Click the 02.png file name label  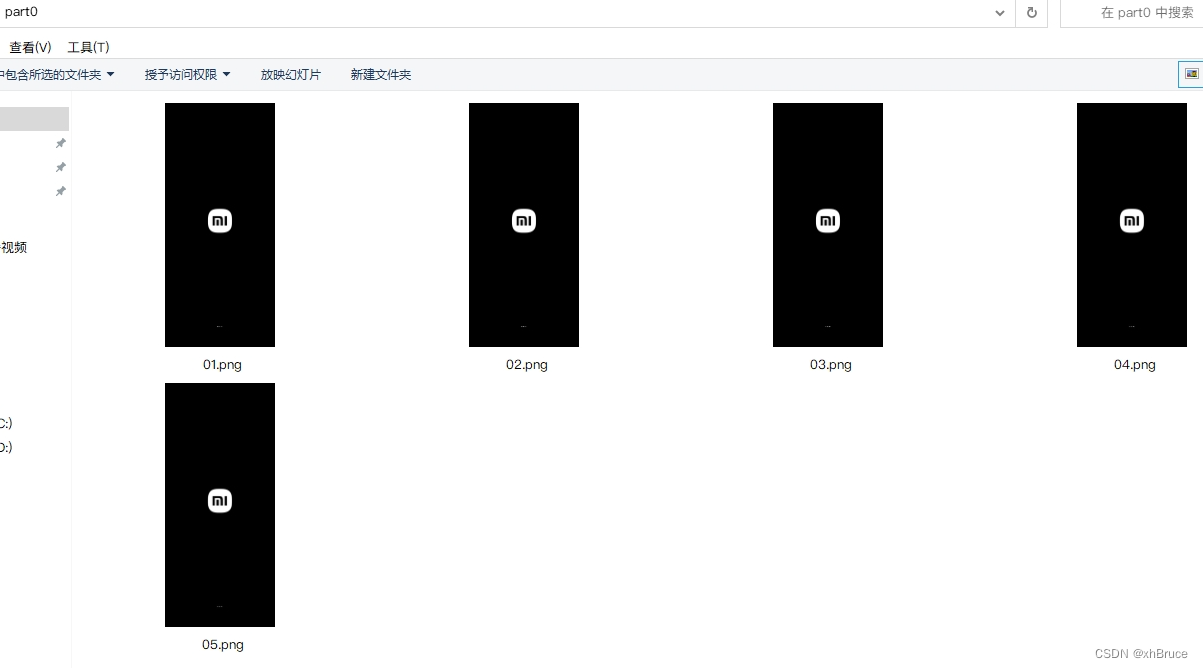527,365
